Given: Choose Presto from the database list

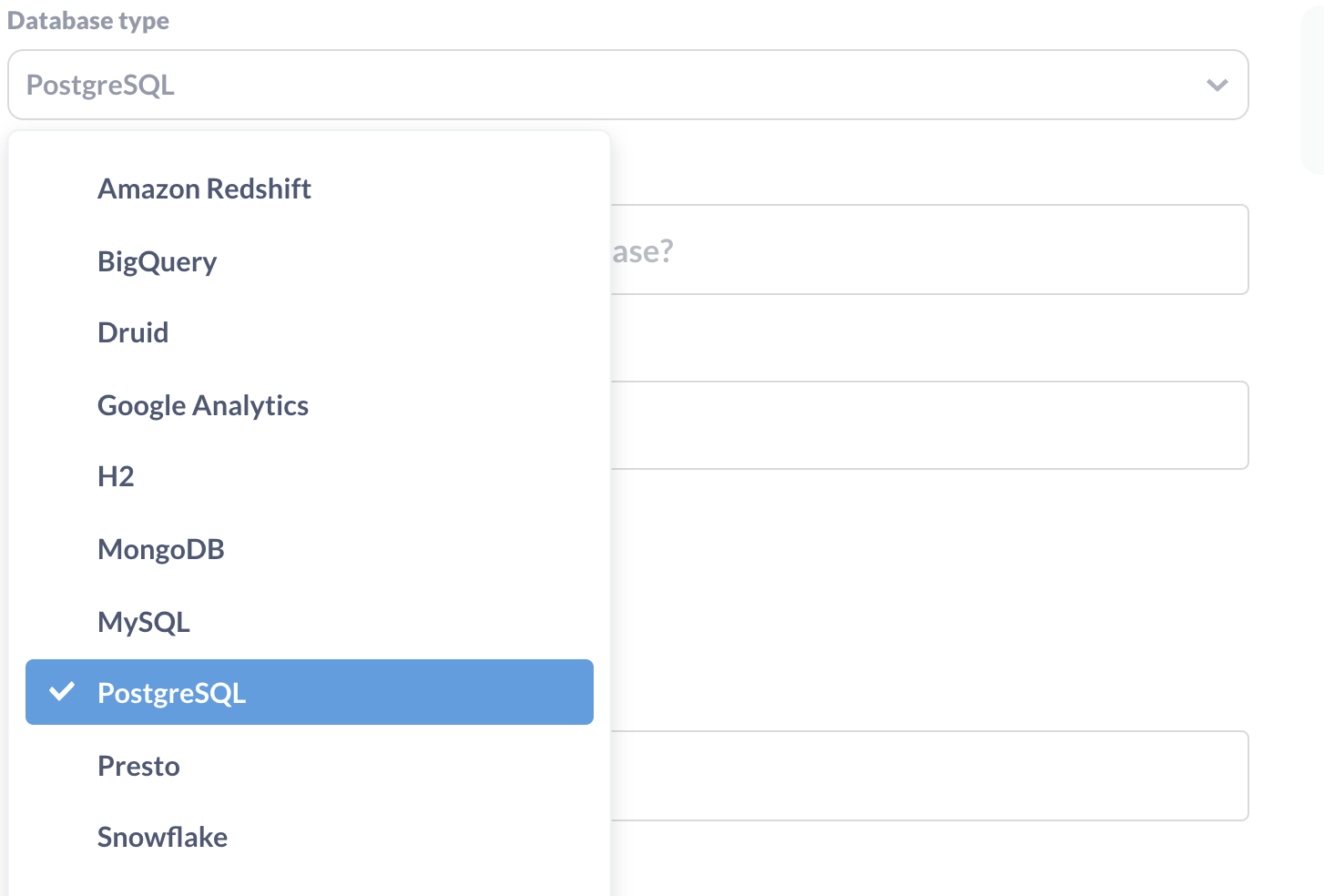Looking at the screenshot, I should 138,766.
